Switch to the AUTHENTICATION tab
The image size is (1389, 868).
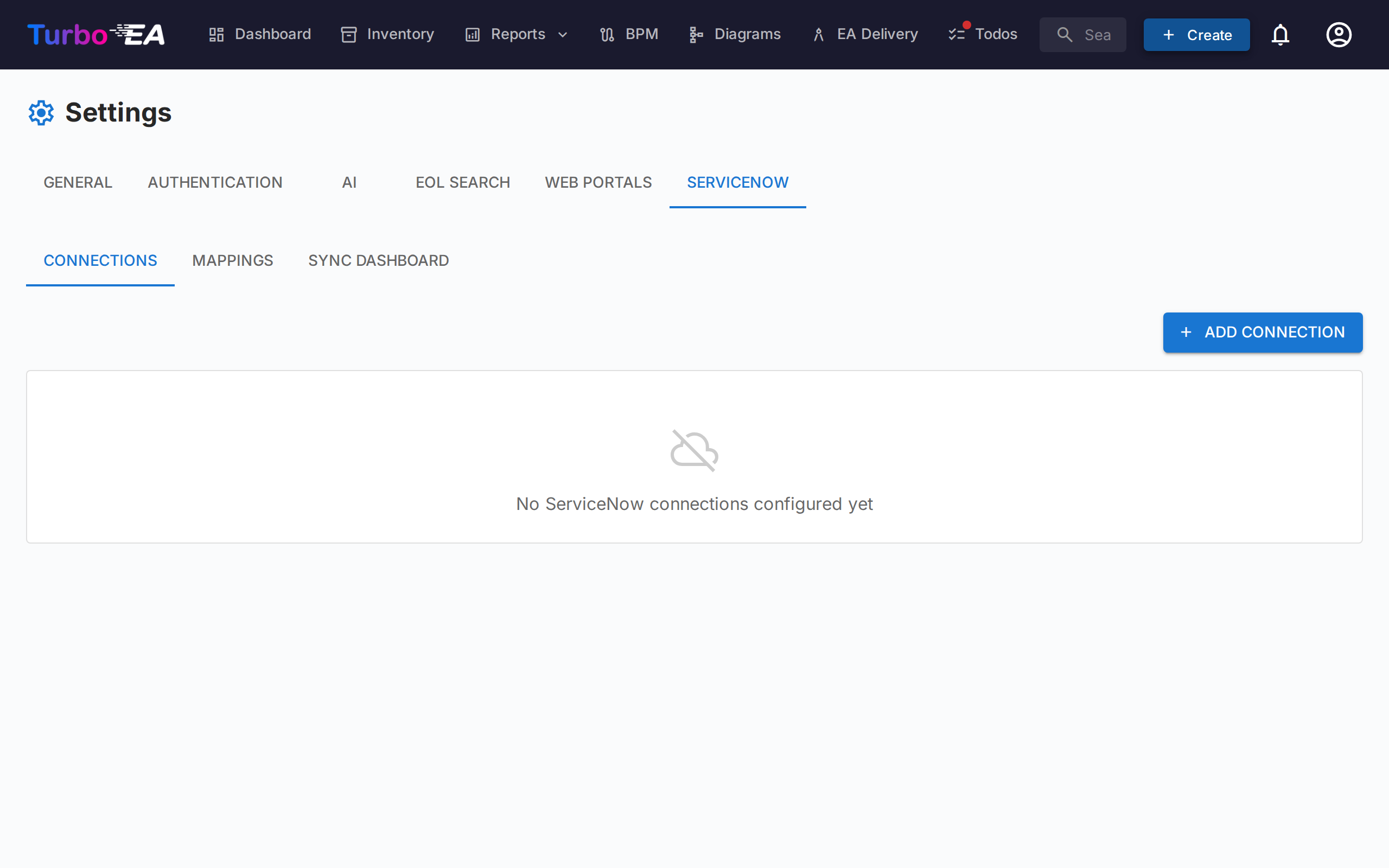pos(215,183)
